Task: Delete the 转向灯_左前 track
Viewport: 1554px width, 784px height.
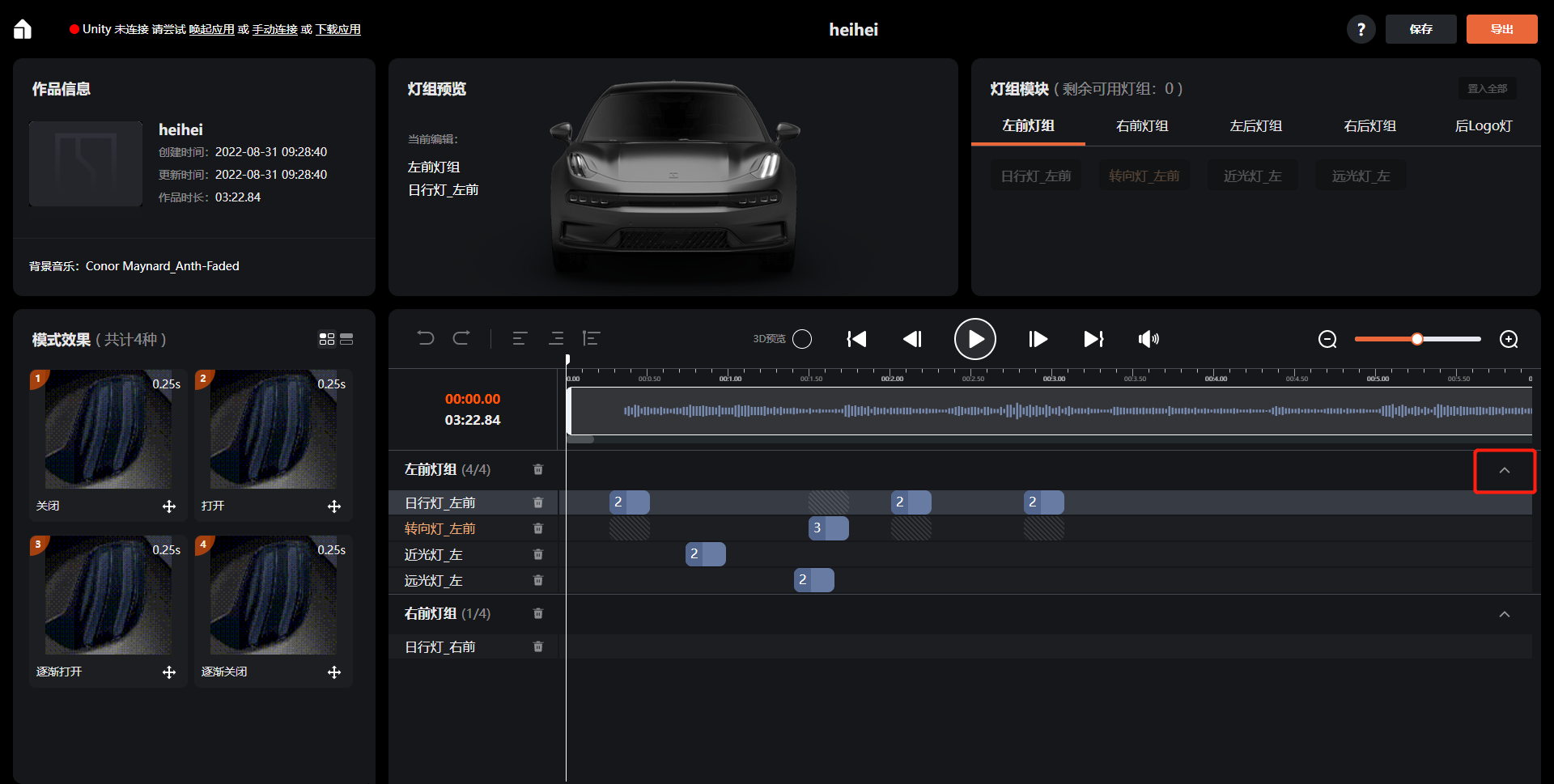Action: pyautogui.click(x=538, y=528)
